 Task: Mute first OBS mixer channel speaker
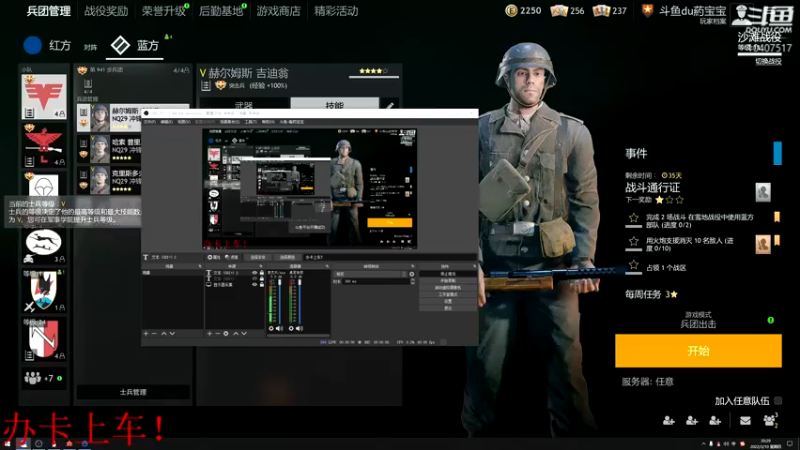click(x=279, y=328)
